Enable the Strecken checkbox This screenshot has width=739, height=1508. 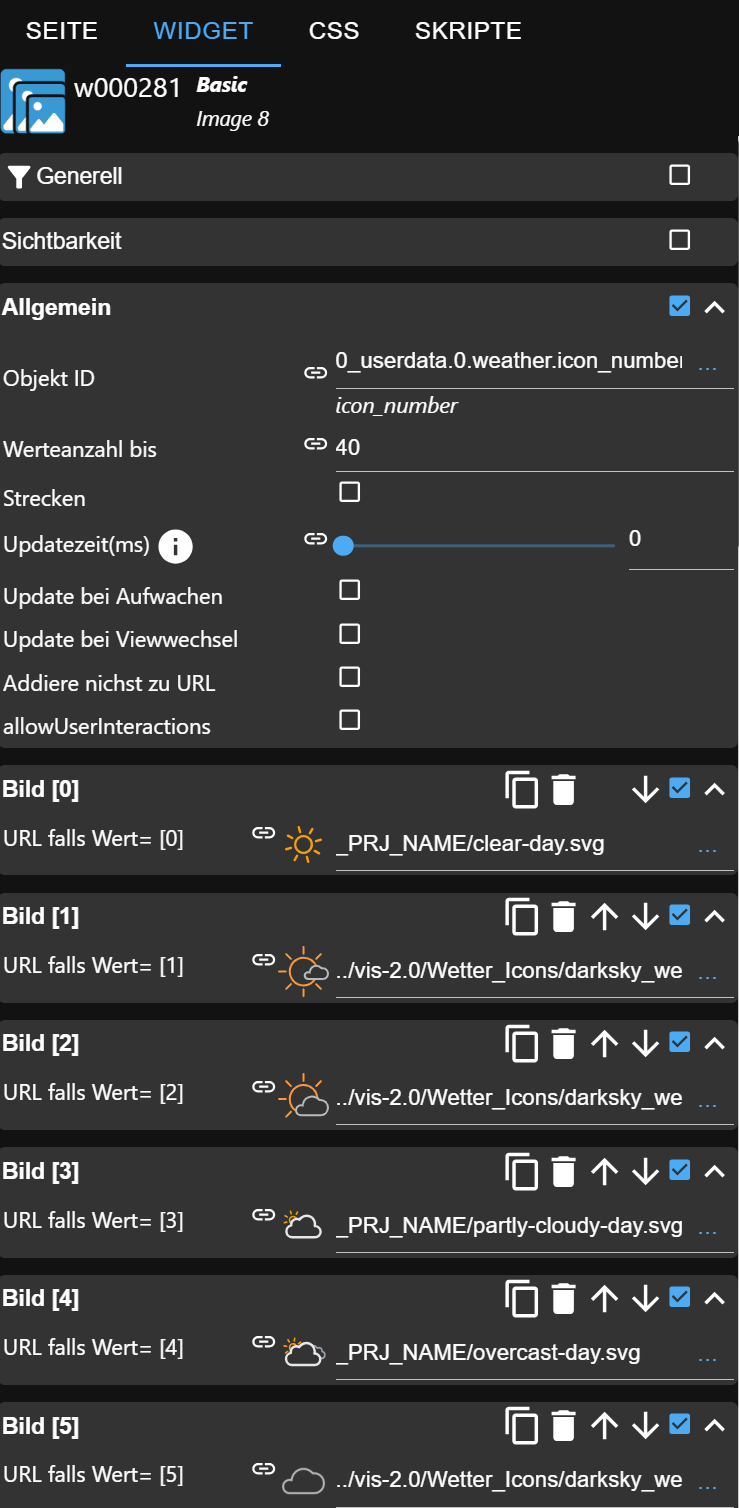click(349, 492)
